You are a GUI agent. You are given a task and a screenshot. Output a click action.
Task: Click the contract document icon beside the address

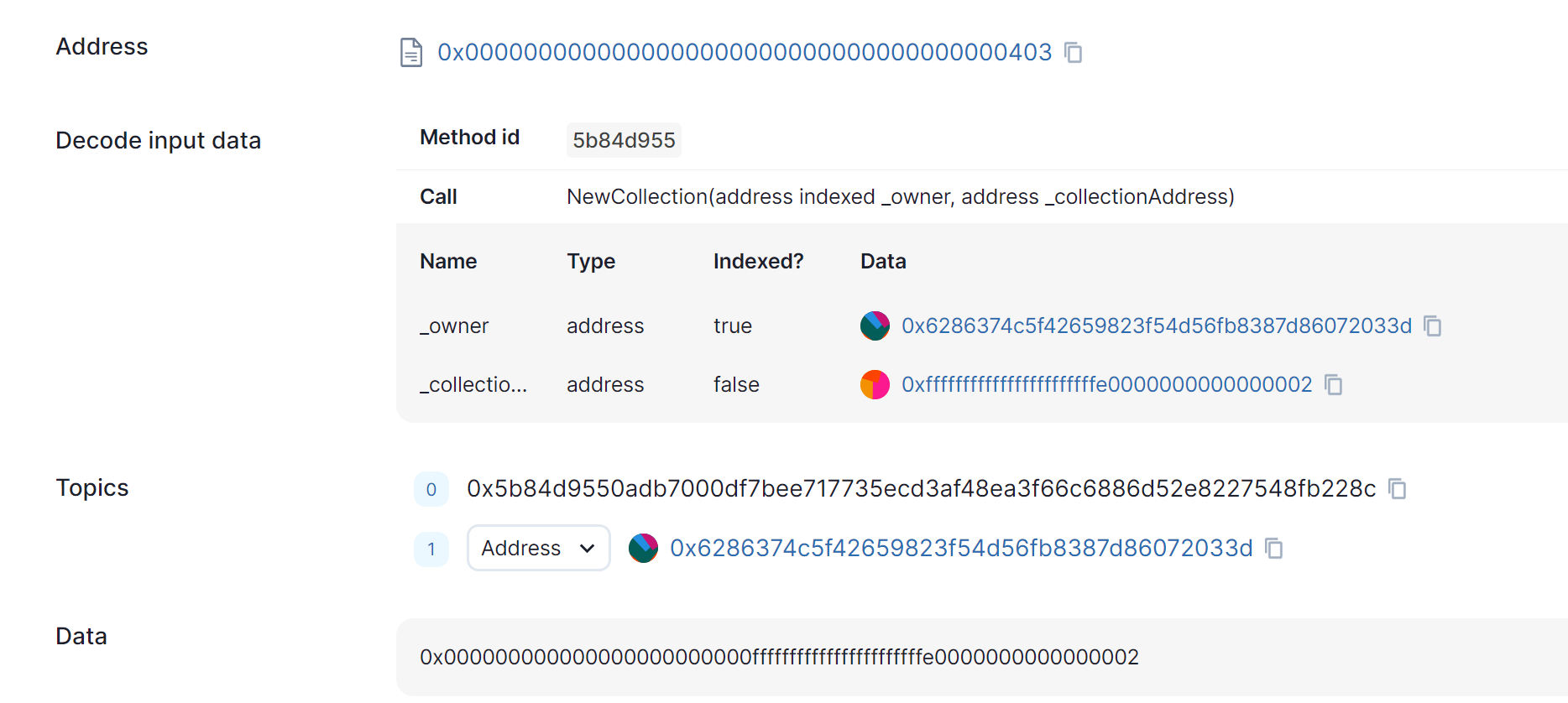(x=411, y=53)
